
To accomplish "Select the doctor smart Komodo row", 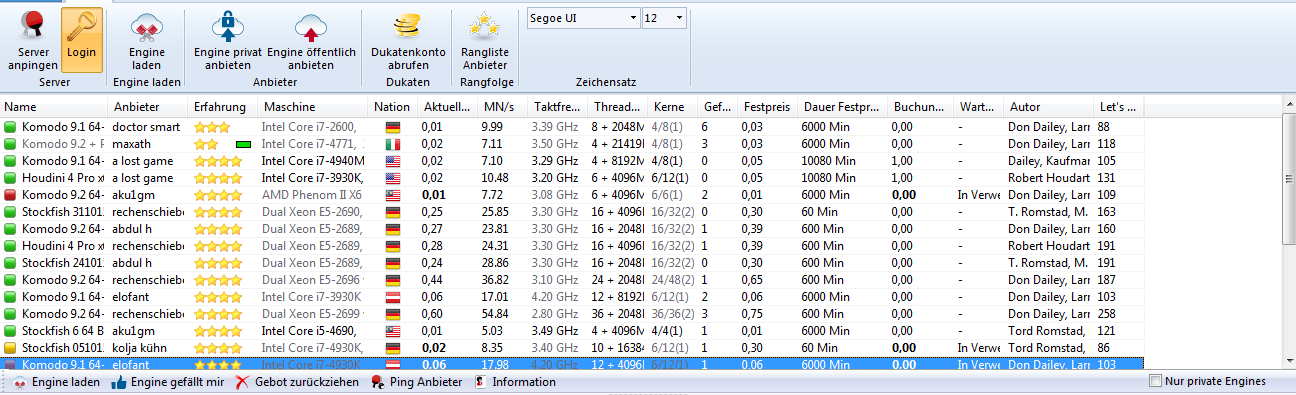I will pyautogui.click(x=572, y=127).
